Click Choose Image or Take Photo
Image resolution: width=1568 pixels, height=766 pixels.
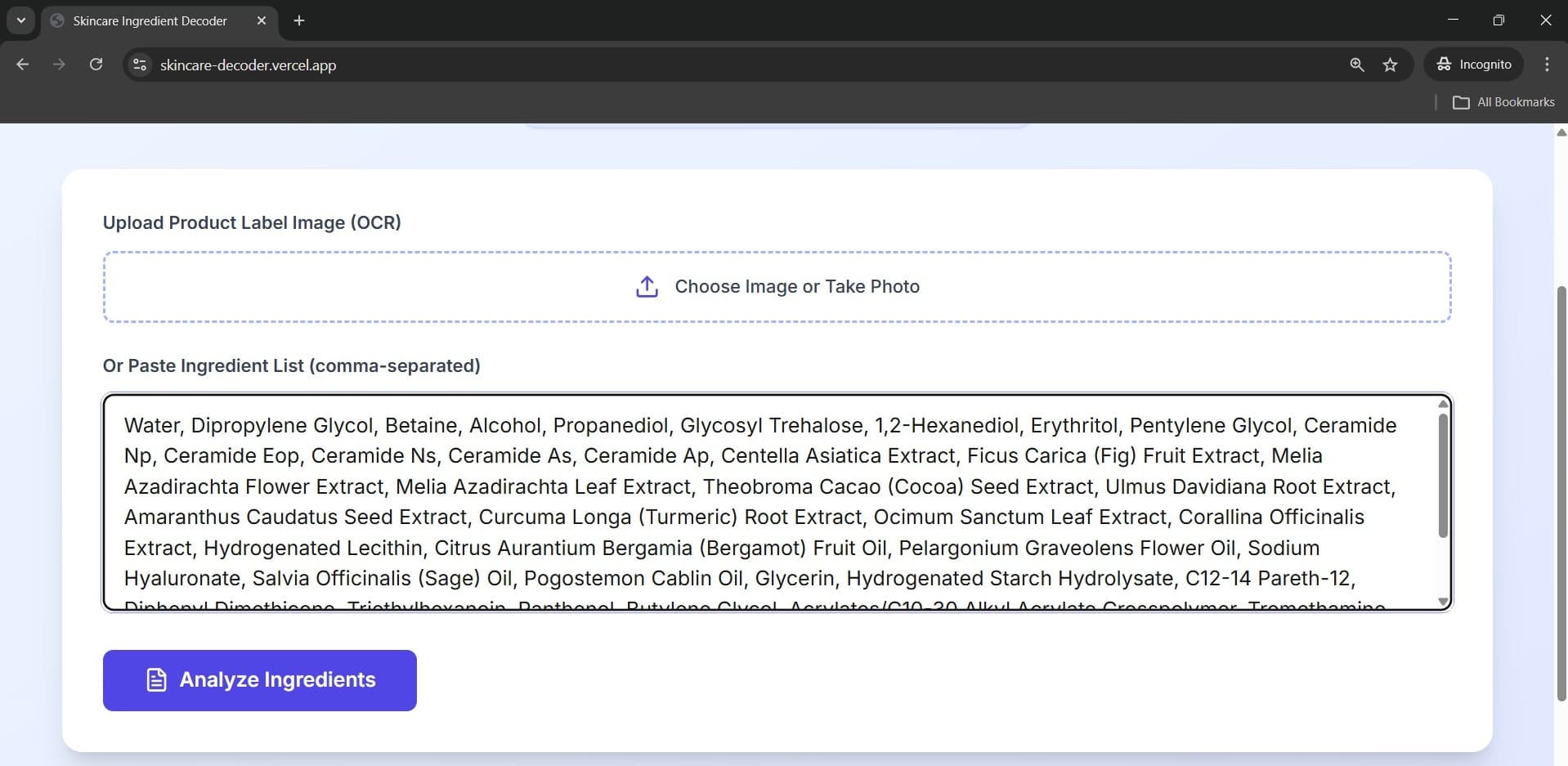(x=776, y=286)
